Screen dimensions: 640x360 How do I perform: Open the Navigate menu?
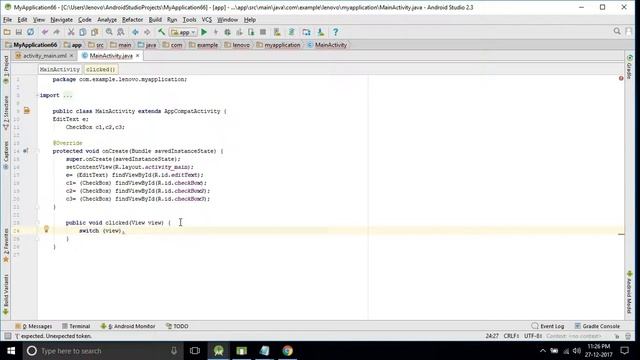[61, 20]
